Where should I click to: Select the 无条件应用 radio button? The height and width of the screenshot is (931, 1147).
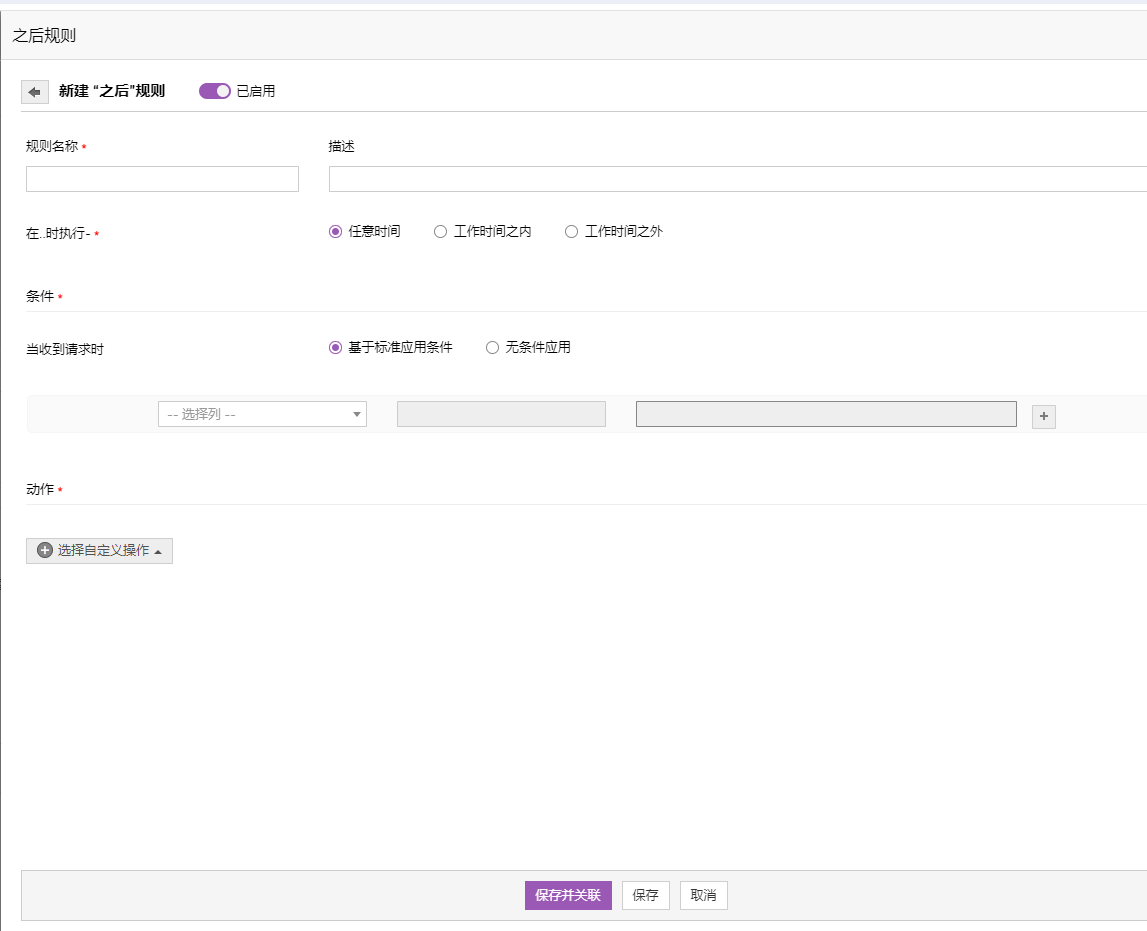tap(492, 348)
